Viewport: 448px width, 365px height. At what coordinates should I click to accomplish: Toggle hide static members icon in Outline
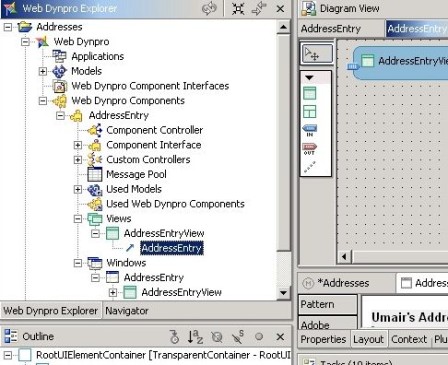pos(238,337)
